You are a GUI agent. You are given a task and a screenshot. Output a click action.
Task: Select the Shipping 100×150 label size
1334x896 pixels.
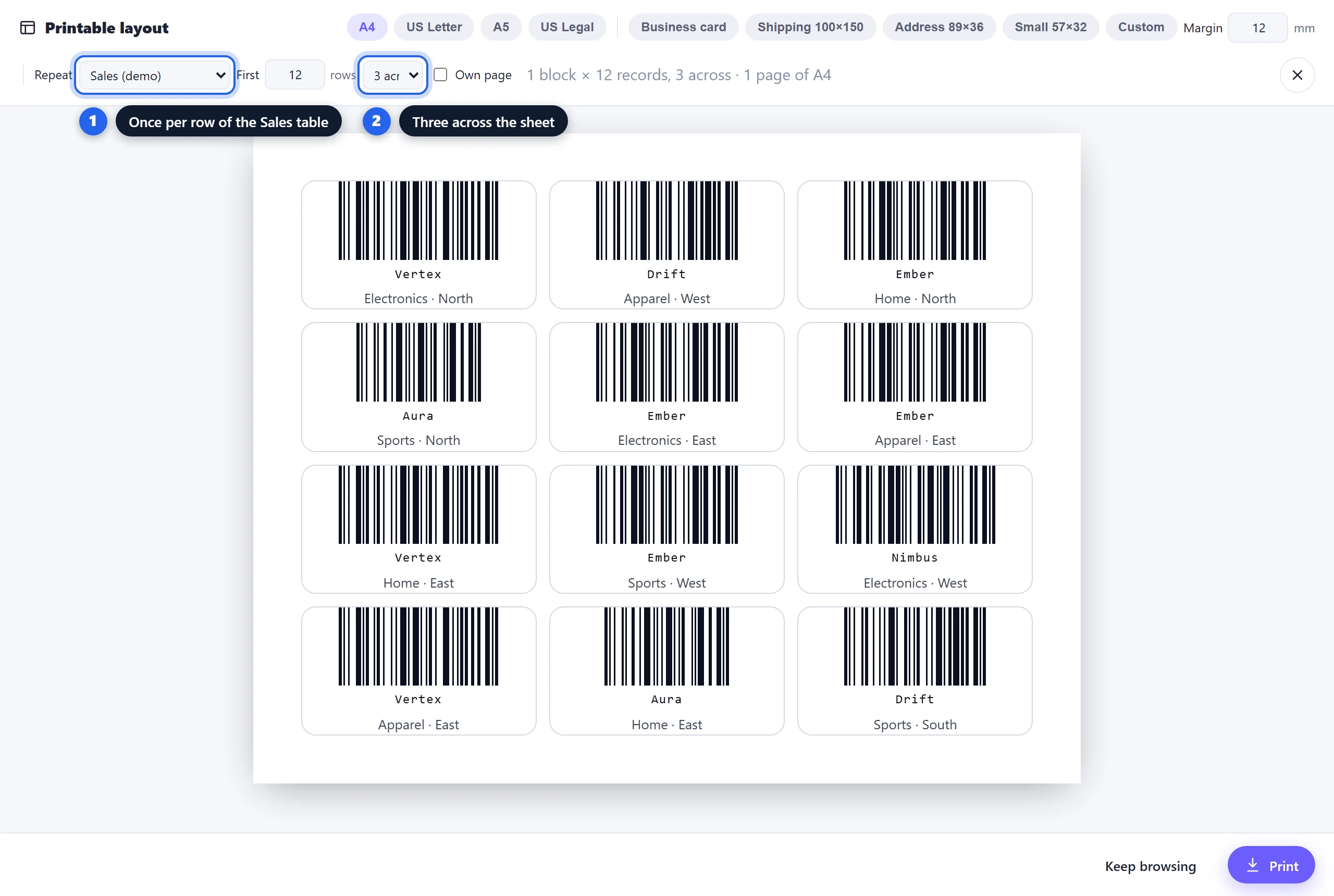(x=810, y=27)
